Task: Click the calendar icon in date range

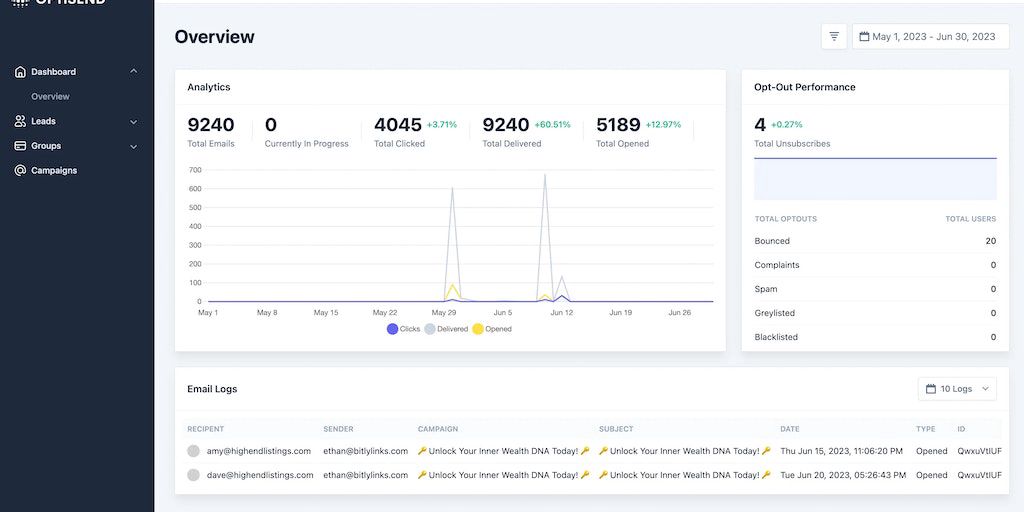Action: [864, 37]
